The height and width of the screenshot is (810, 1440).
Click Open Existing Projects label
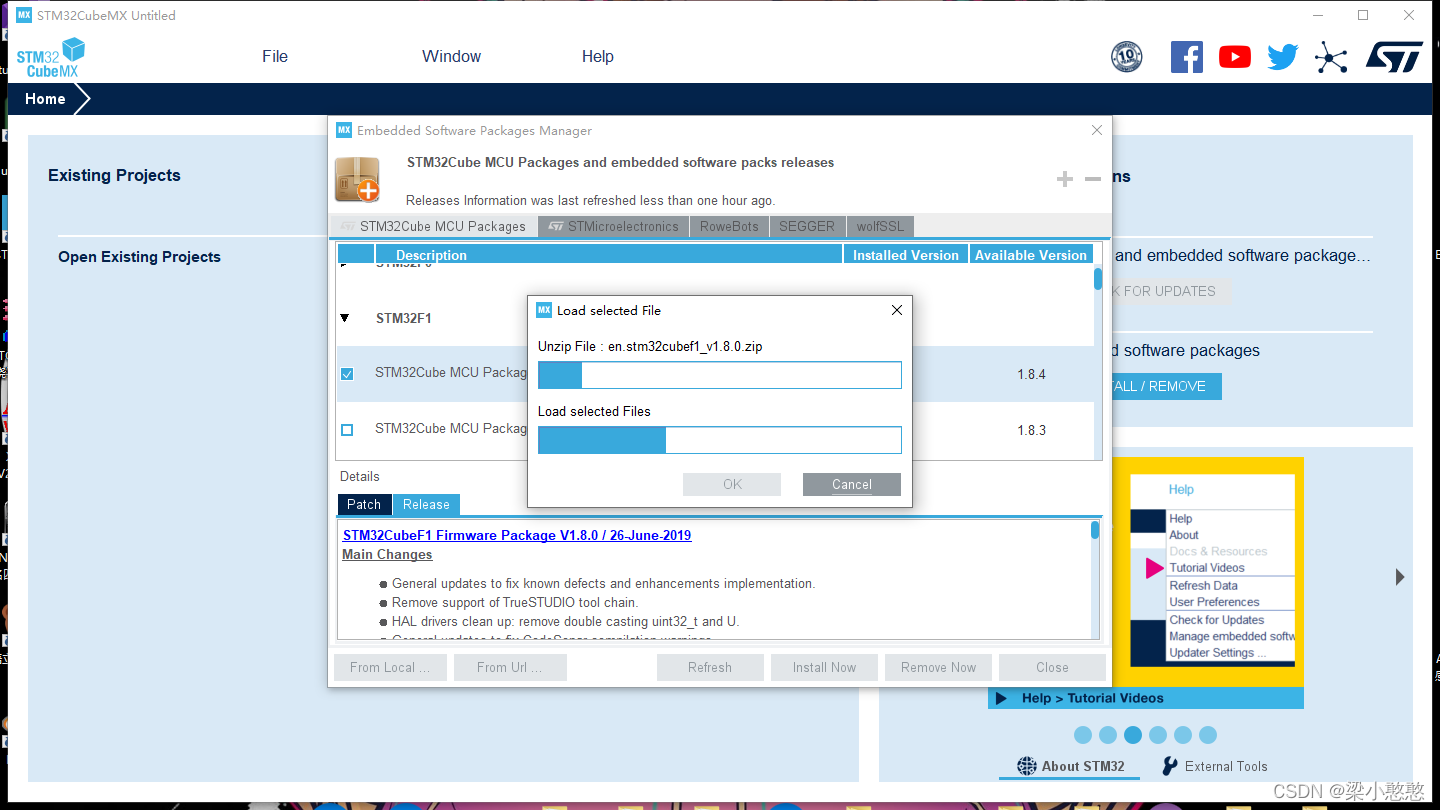pyautogui.click(x=139, y=257)
